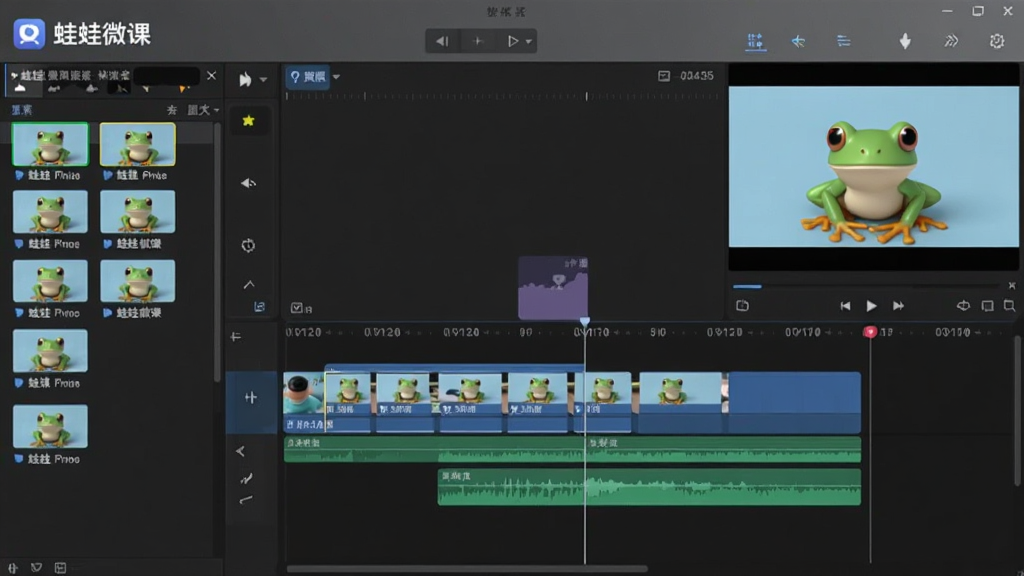
Task: Click the timeline horizontal scrollbar
Action: [x=468, y=569]
